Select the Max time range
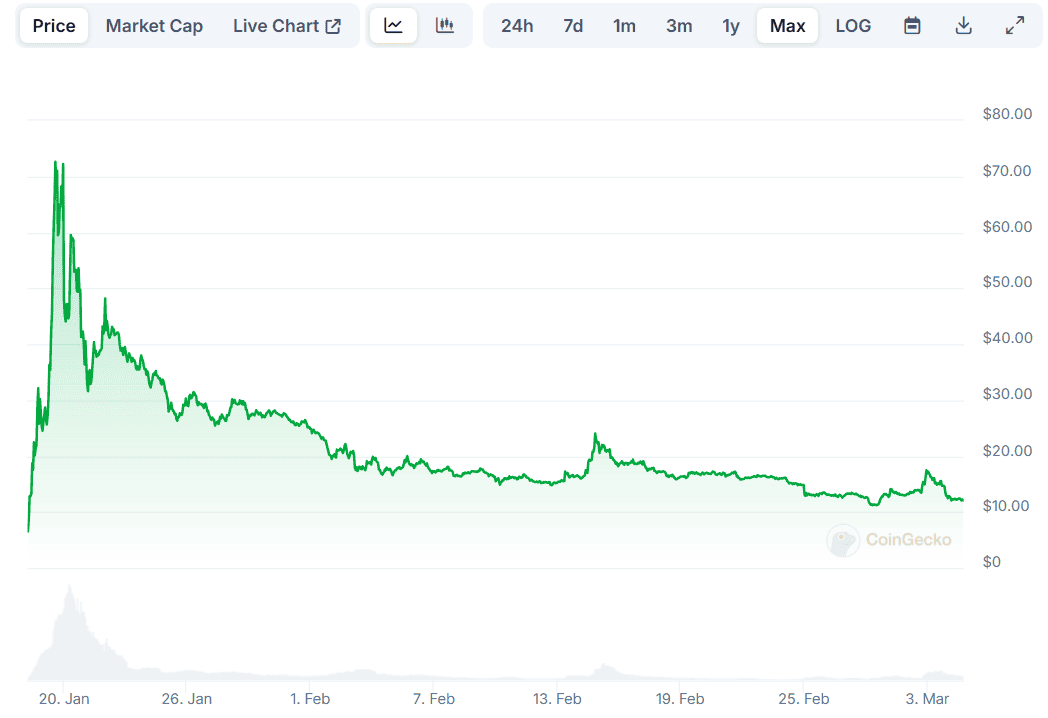The image size is (1048, 718). click(x=787, y=26)
